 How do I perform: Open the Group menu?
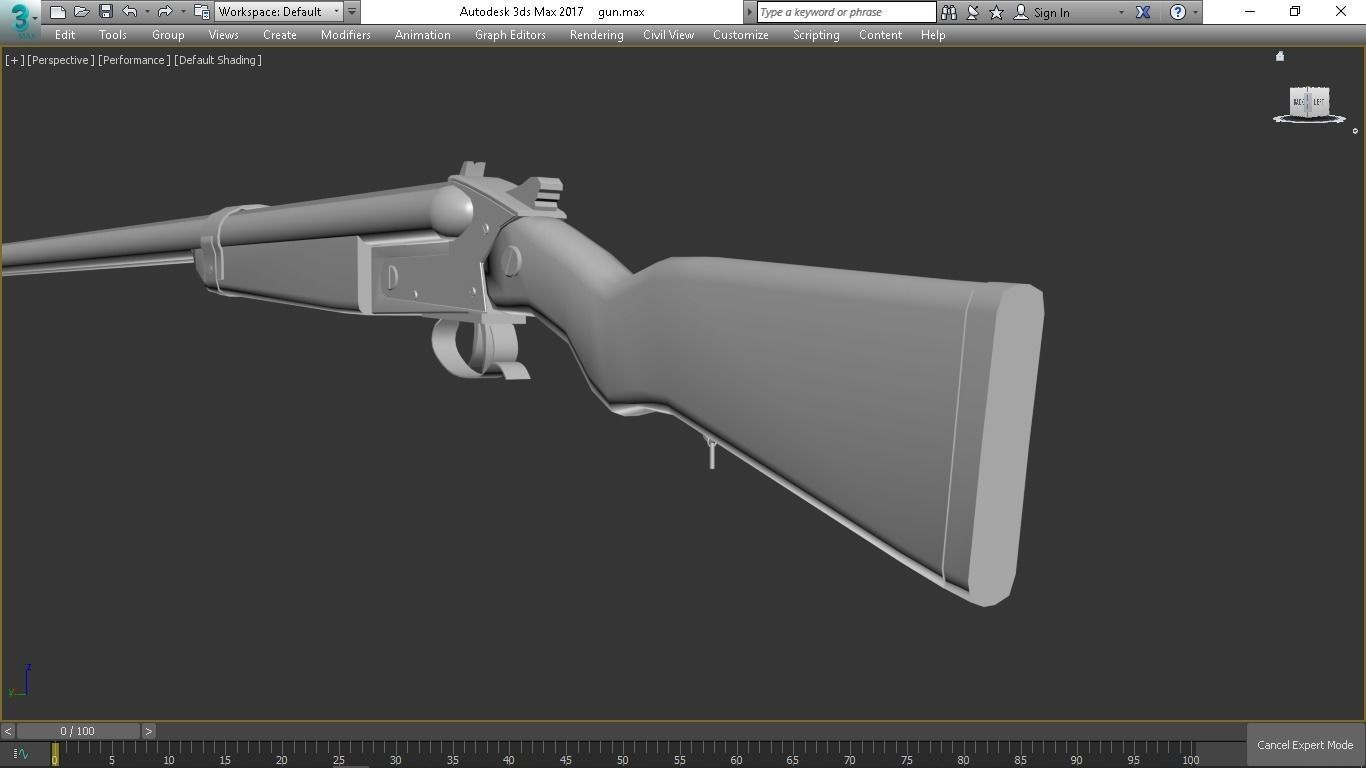[x=168, y=35]
